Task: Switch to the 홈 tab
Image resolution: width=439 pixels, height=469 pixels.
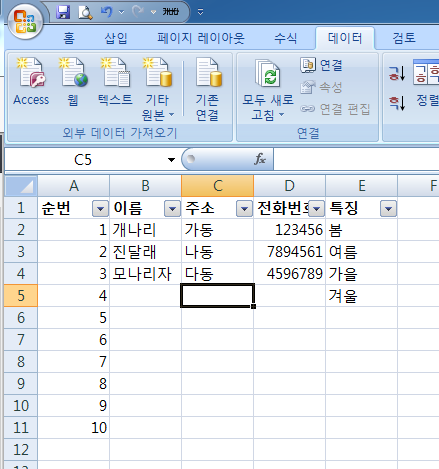Action: (x=69, y=38)
